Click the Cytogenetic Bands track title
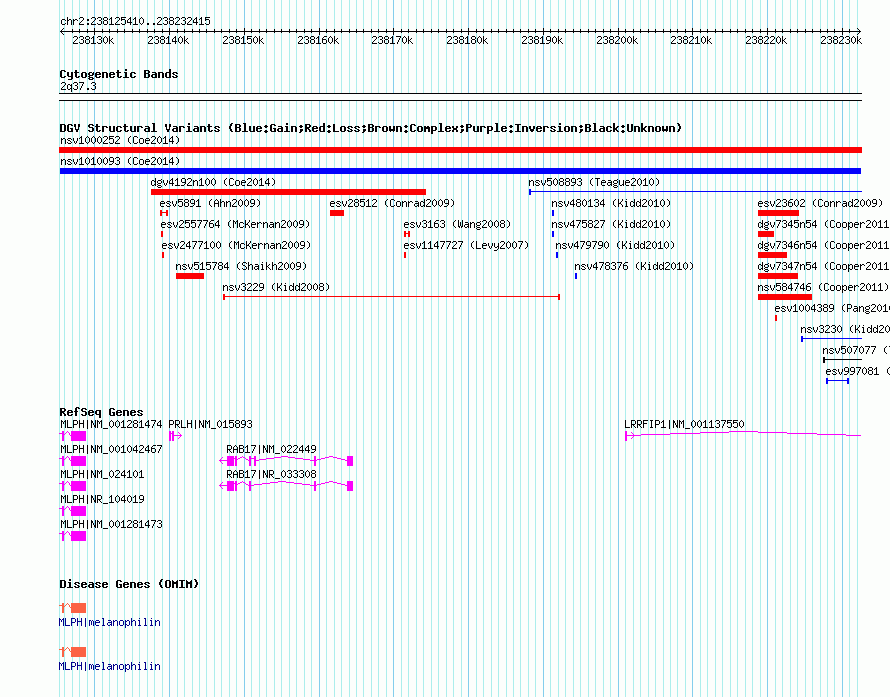 [119, 74]
